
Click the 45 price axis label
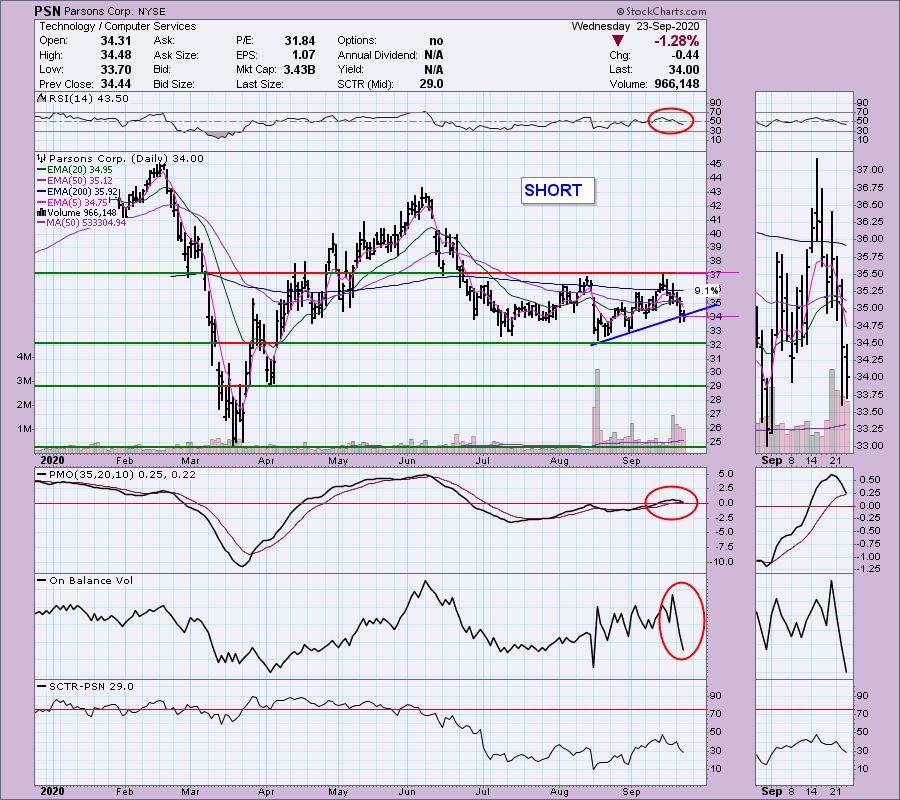coord(715,164)
